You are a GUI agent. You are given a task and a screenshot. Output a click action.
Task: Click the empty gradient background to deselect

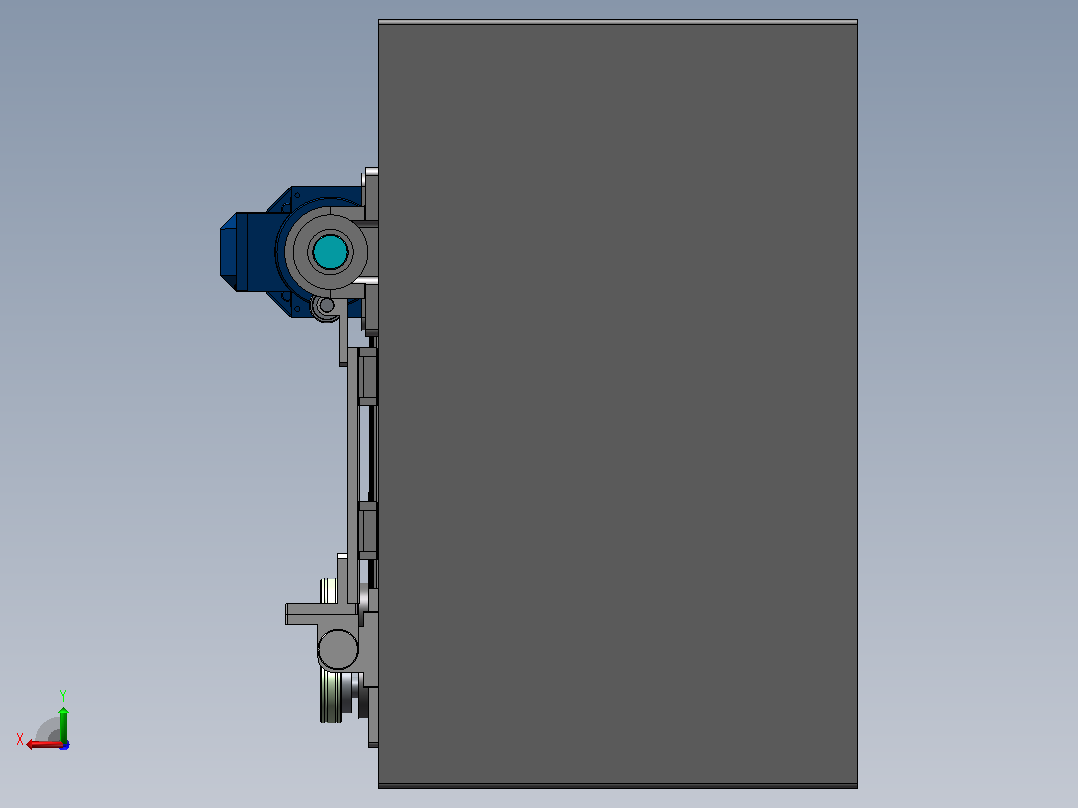tap(138, 413)
